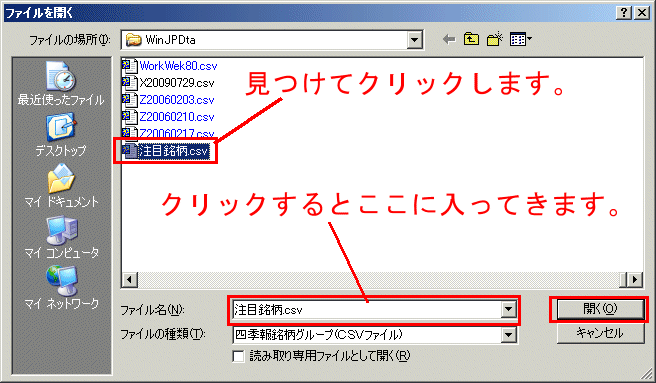Expand the ファイル名 dropdown arrow
Screen dimensions: 656x383
(x=508, y=309)
